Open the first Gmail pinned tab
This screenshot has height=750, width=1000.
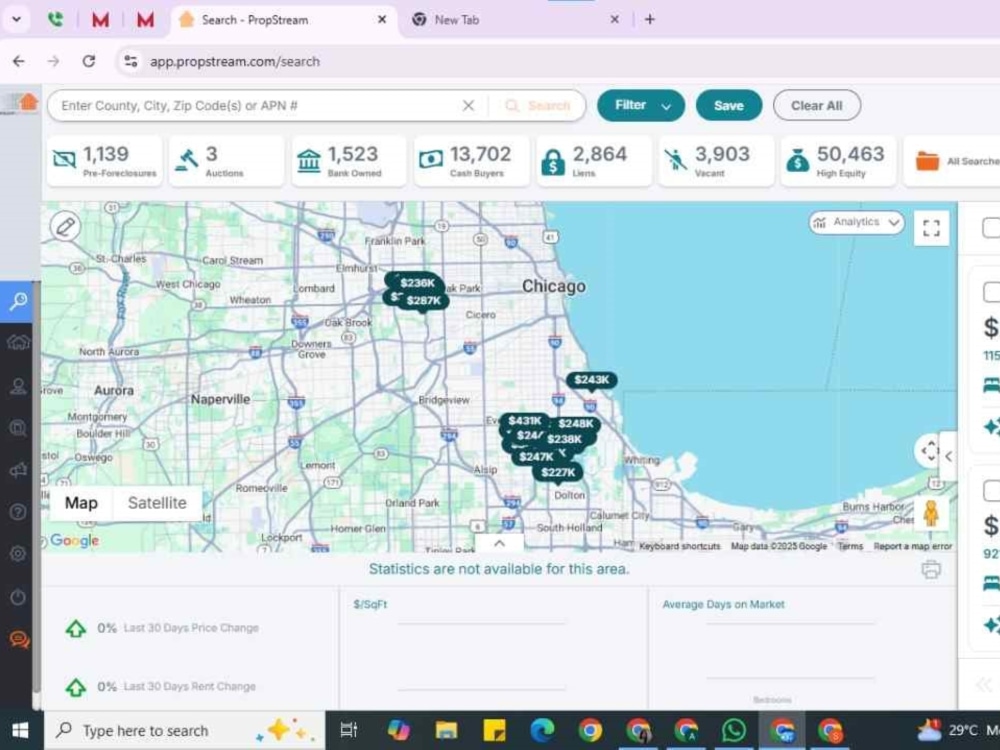(x=100, y=20)
